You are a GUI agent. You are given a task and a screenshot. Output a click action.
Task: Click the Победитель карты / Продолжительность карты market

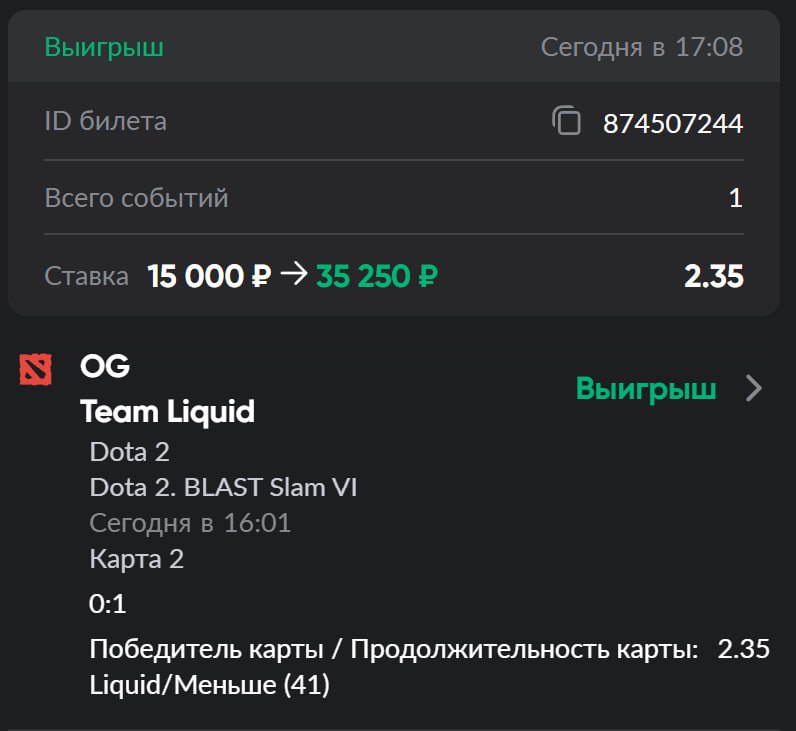[393, 649]
